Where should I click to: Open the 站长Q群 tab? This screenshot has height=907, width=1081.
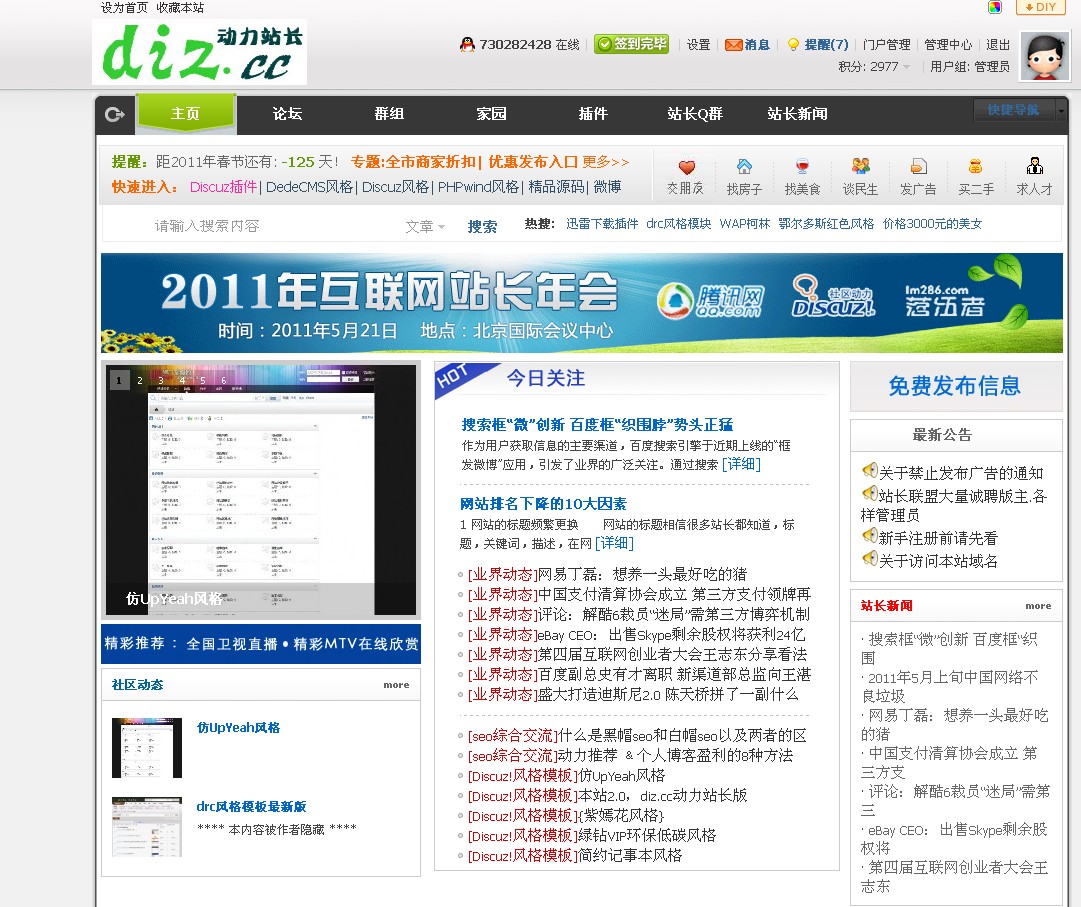click(x=695, y=114)
